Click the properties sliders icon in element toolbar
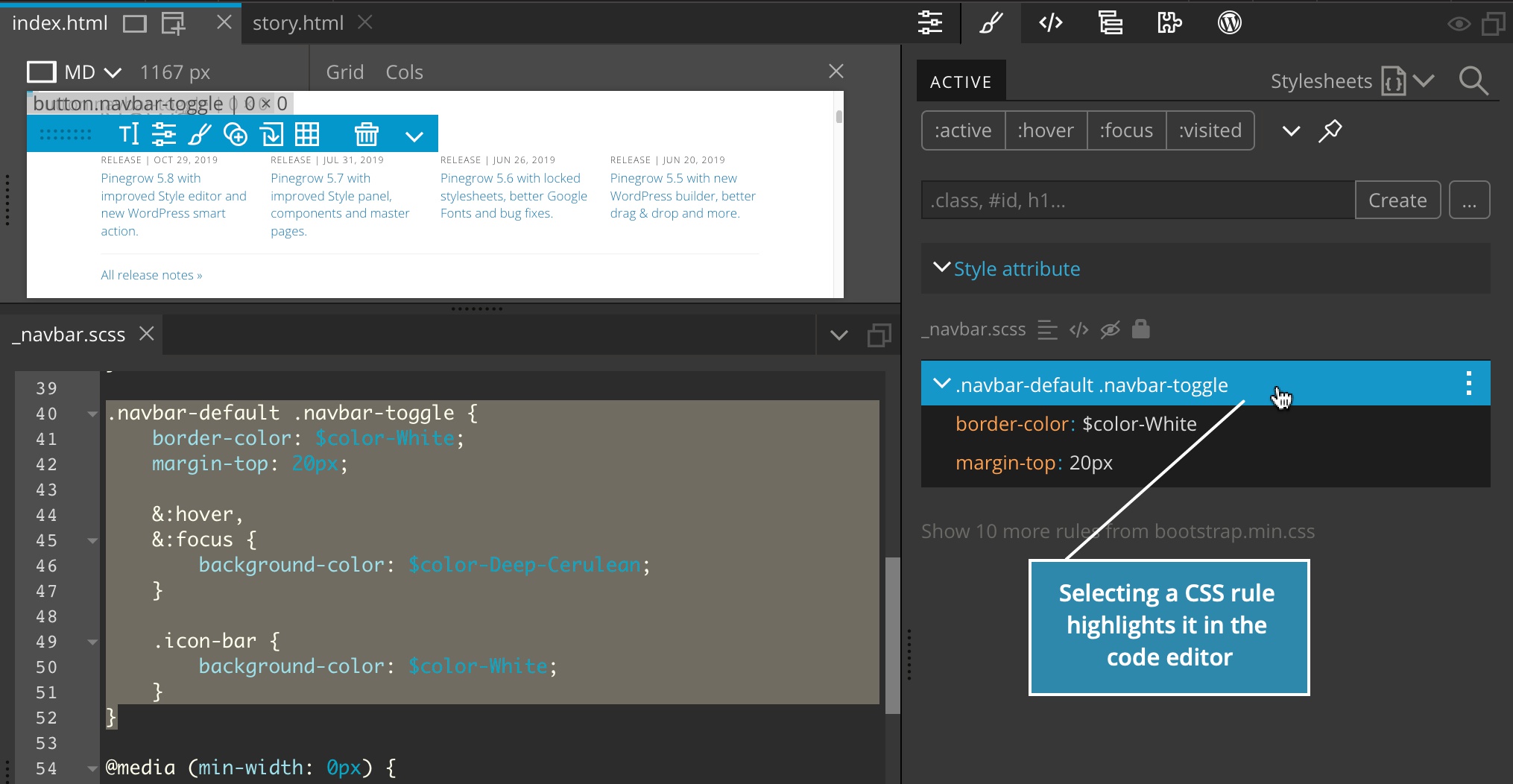1513x784 pixels. pos(164,134)
